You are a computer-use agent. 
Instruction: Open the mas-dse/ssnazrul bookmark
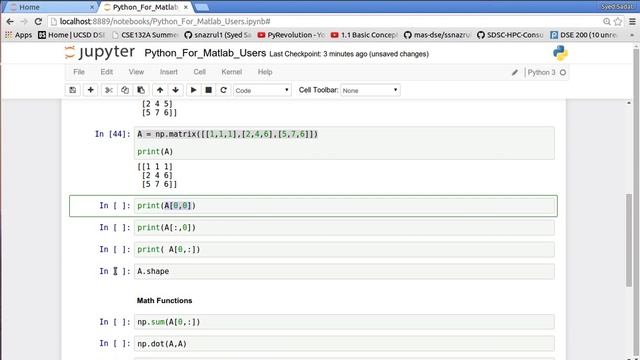tap(437, 35)
